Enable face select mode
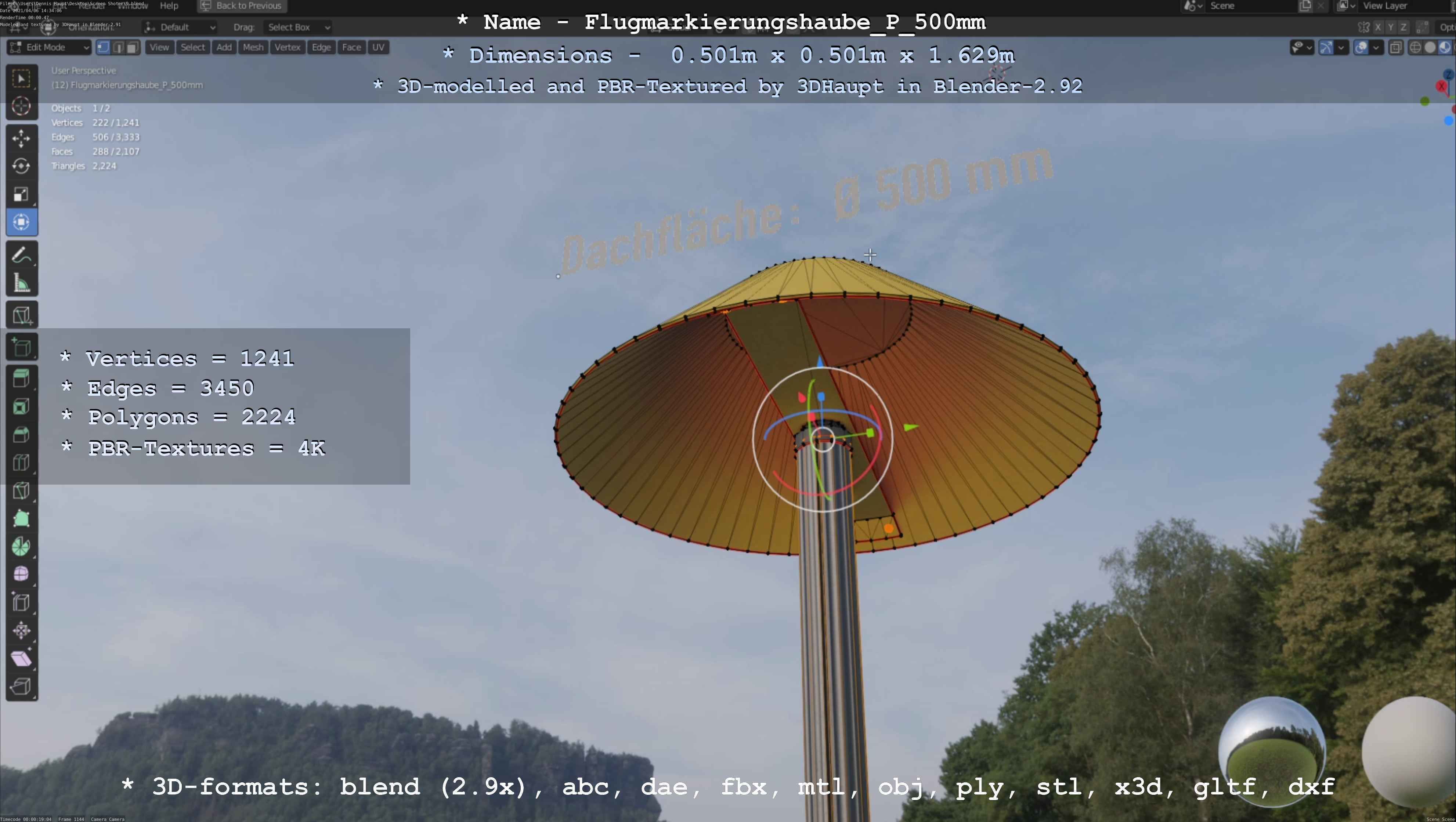The width and height of the screenshot is (1456, 822). (x=133, y=47)
